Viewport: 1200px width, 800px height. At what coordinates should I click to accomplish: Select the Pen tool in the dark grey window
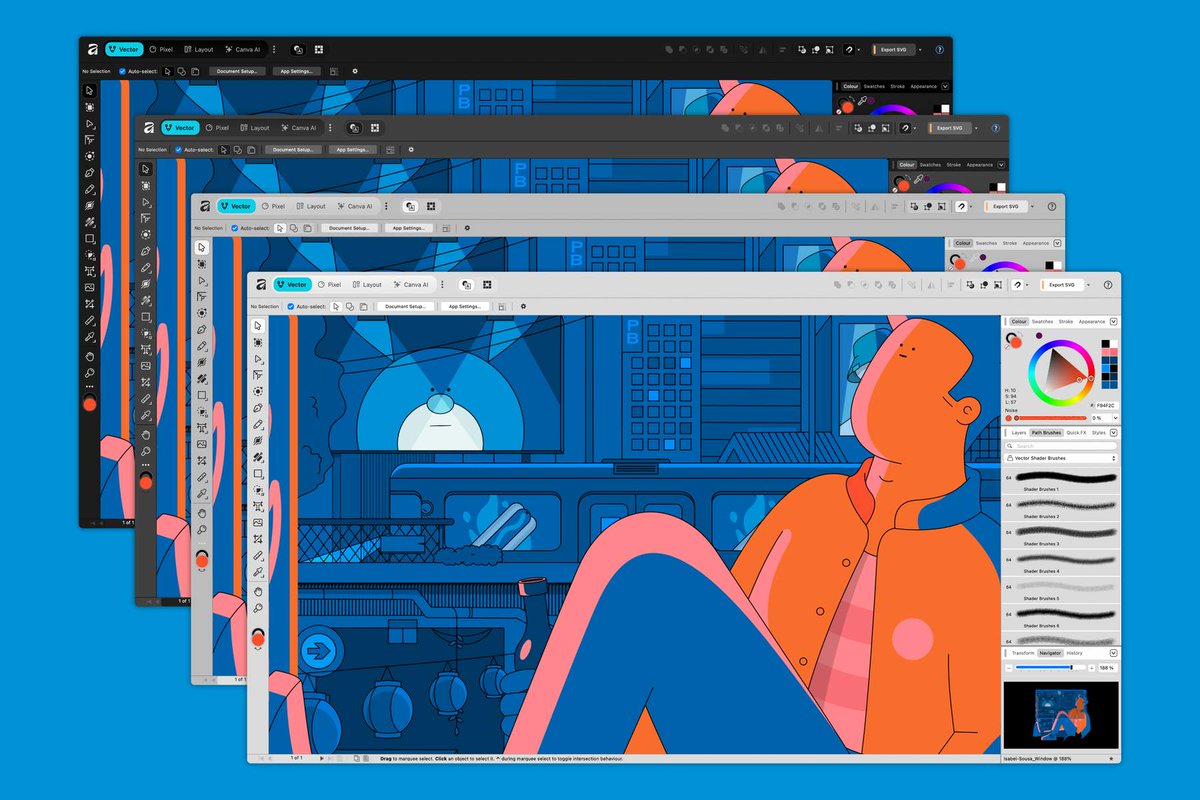click(x=145, y=251)
